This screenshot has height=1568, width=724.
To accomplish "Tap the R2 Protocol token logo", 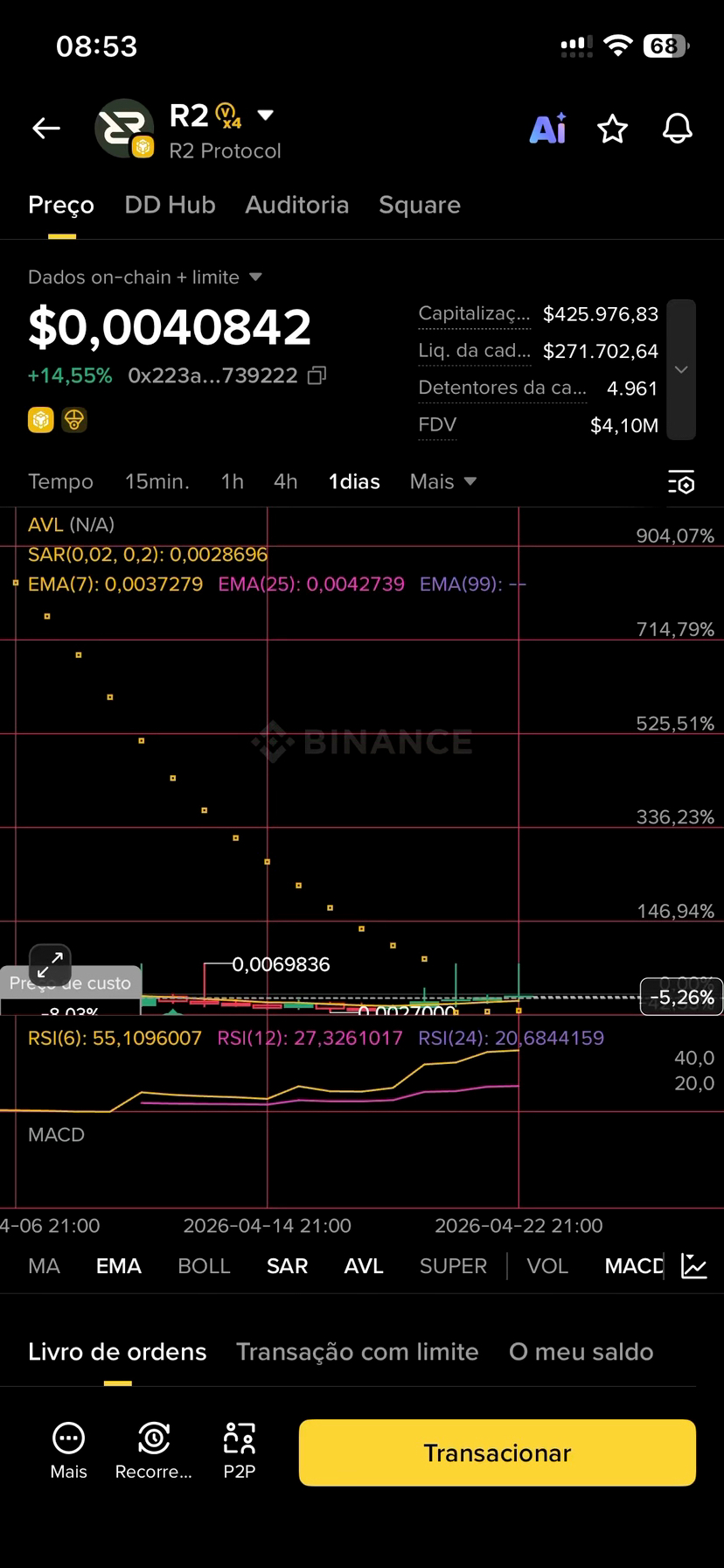I will click(124, 129).
